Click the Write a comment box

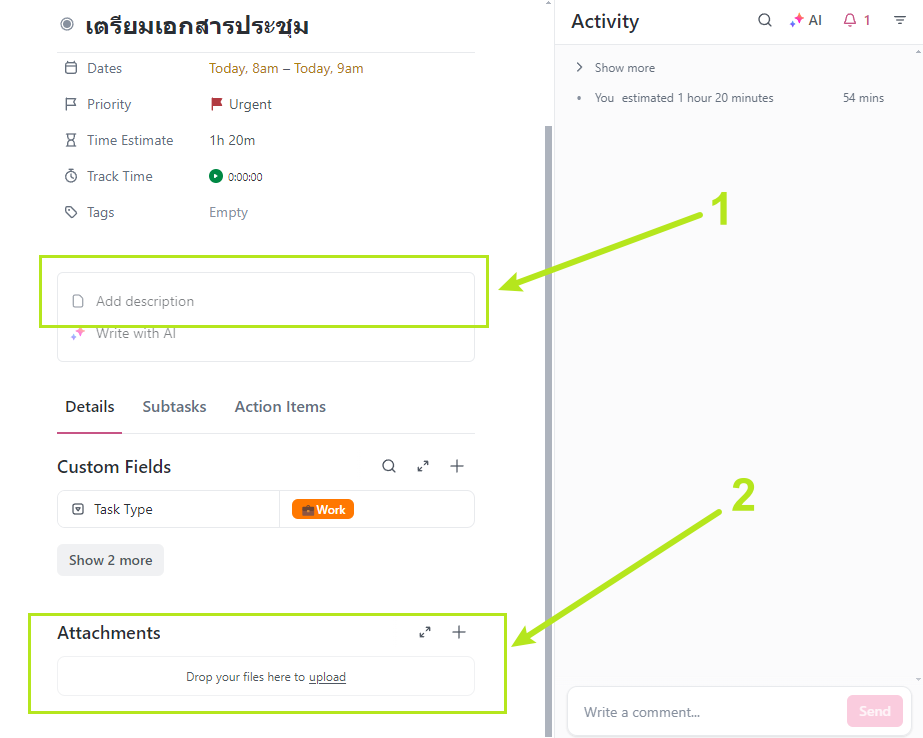[x=706, y=712]
